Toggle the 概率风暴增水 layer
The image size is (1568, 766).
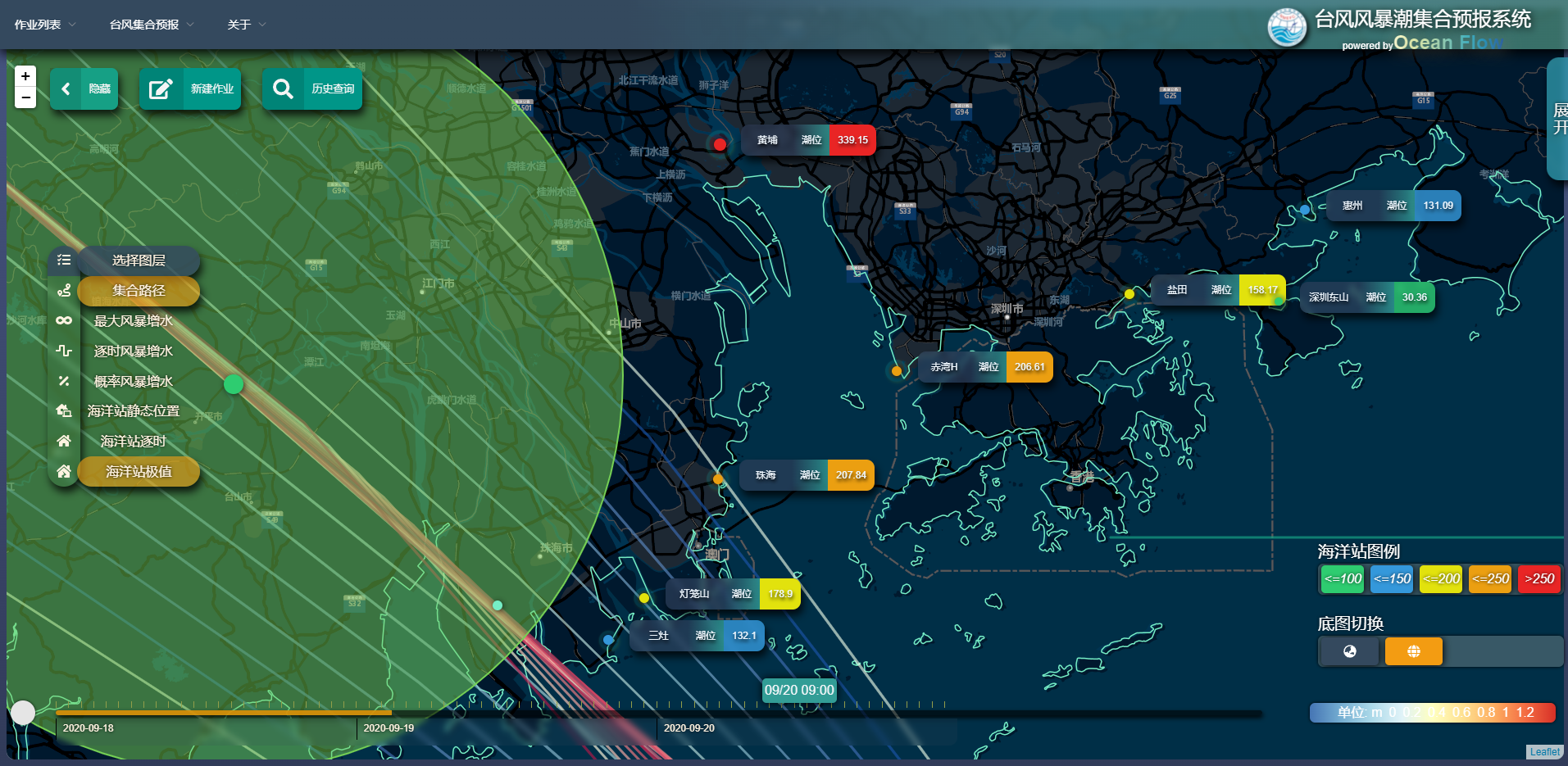133,381
